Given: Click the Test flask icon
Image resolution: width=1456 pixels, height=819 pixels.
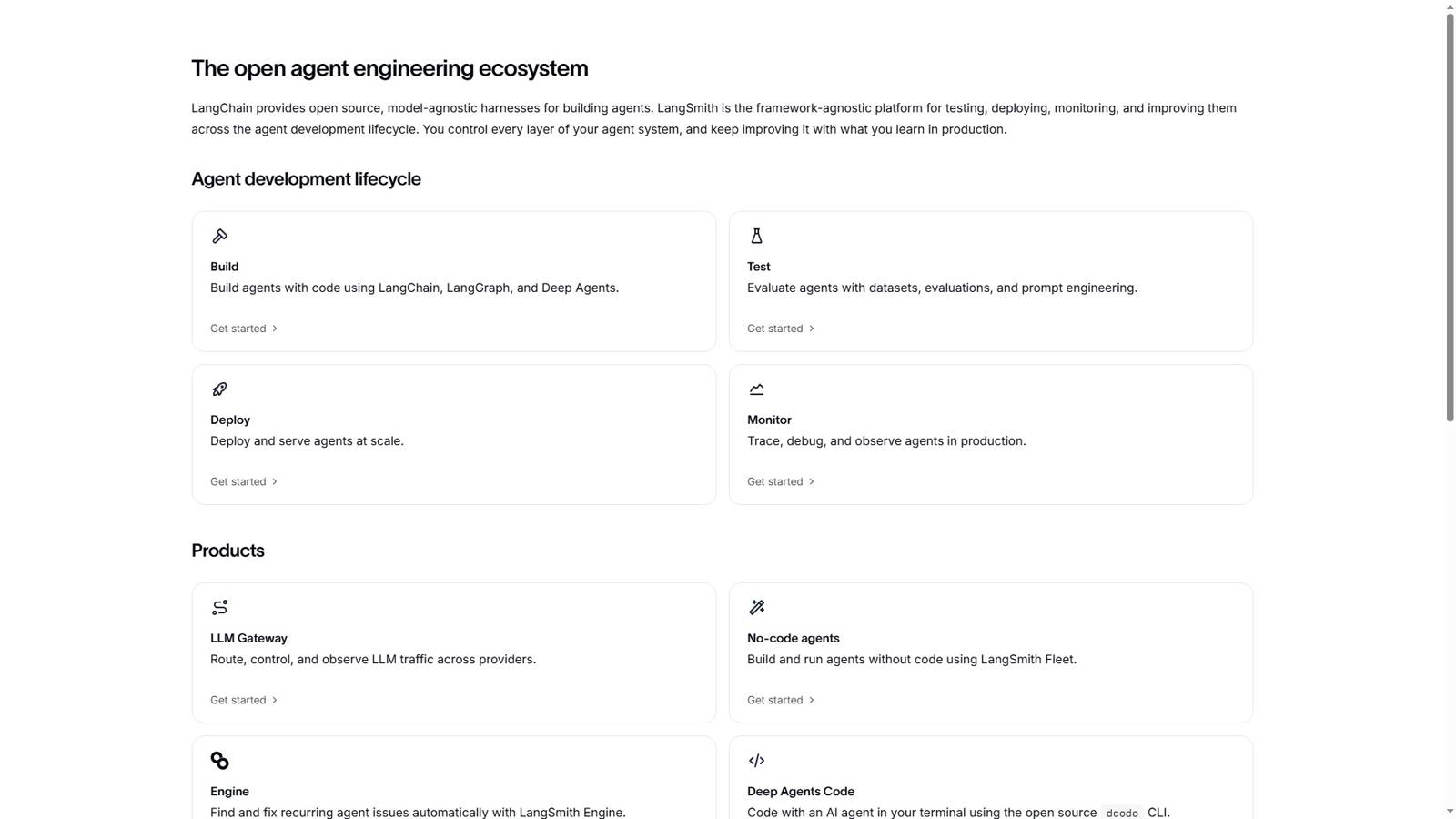Looking at the screenshot, I should click(756, 237).
